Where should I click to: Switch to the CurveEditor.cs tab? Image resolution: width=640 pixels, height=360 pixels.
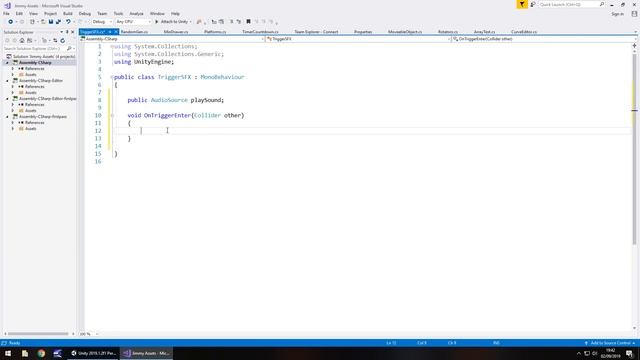click(524, 31)
